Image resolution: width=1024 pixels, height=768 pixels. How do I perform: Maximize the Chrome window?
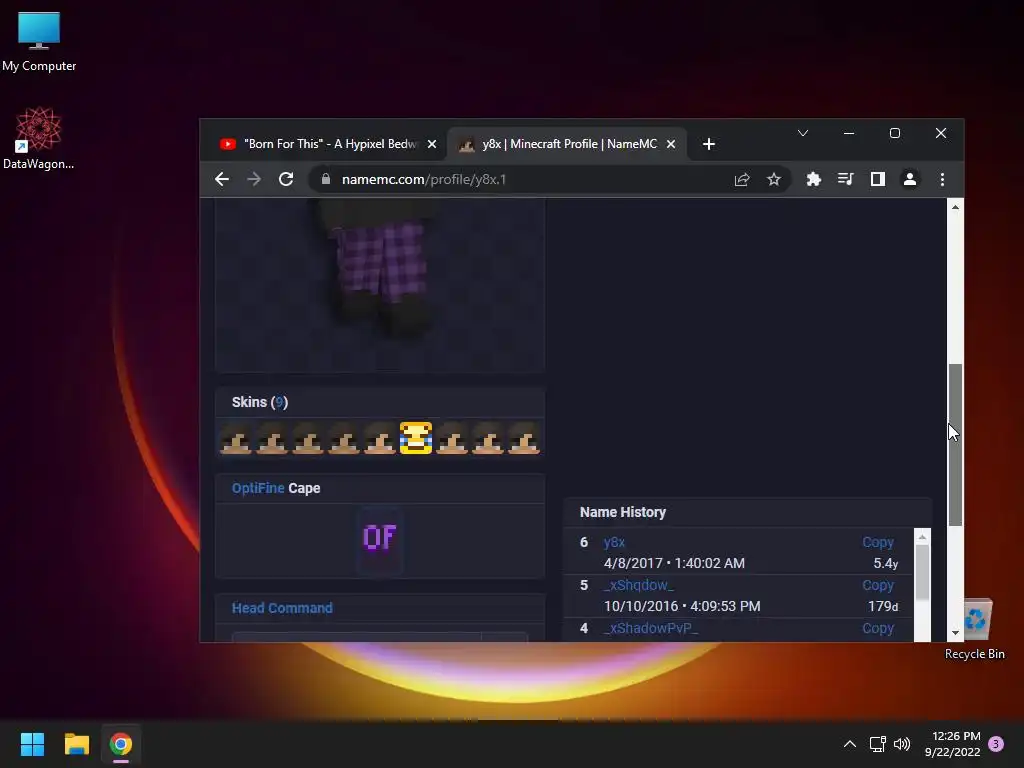(895, 133)
